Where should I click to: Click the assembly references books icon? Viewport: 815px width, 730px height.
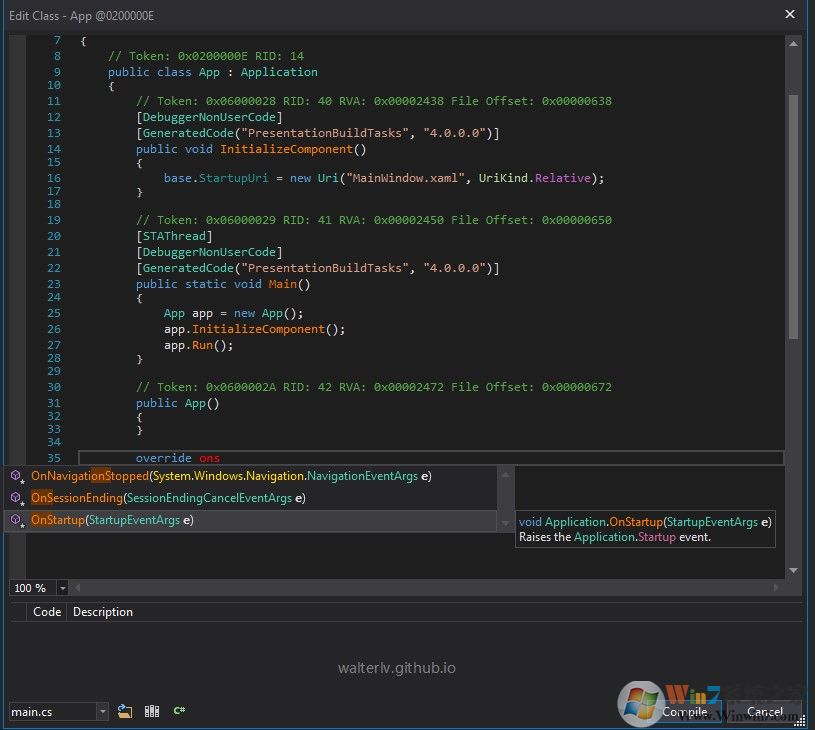[x=152, y=711]
